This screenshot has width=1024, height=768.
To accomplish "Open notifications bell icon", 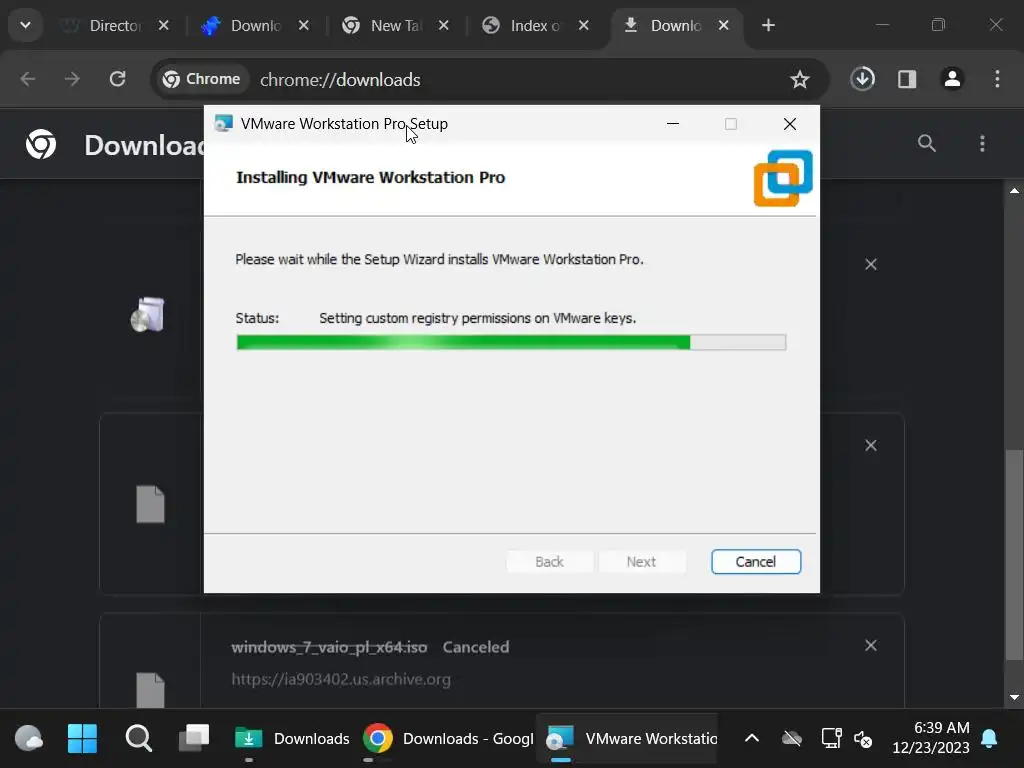I will pos(989,739).
